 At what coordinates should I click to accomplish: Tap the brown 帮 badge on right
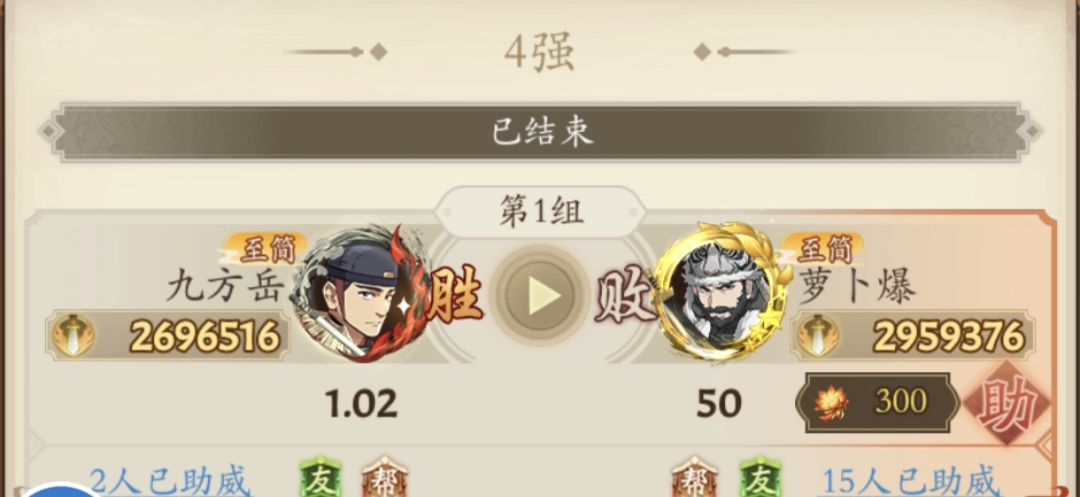click(x=694, y=478)
